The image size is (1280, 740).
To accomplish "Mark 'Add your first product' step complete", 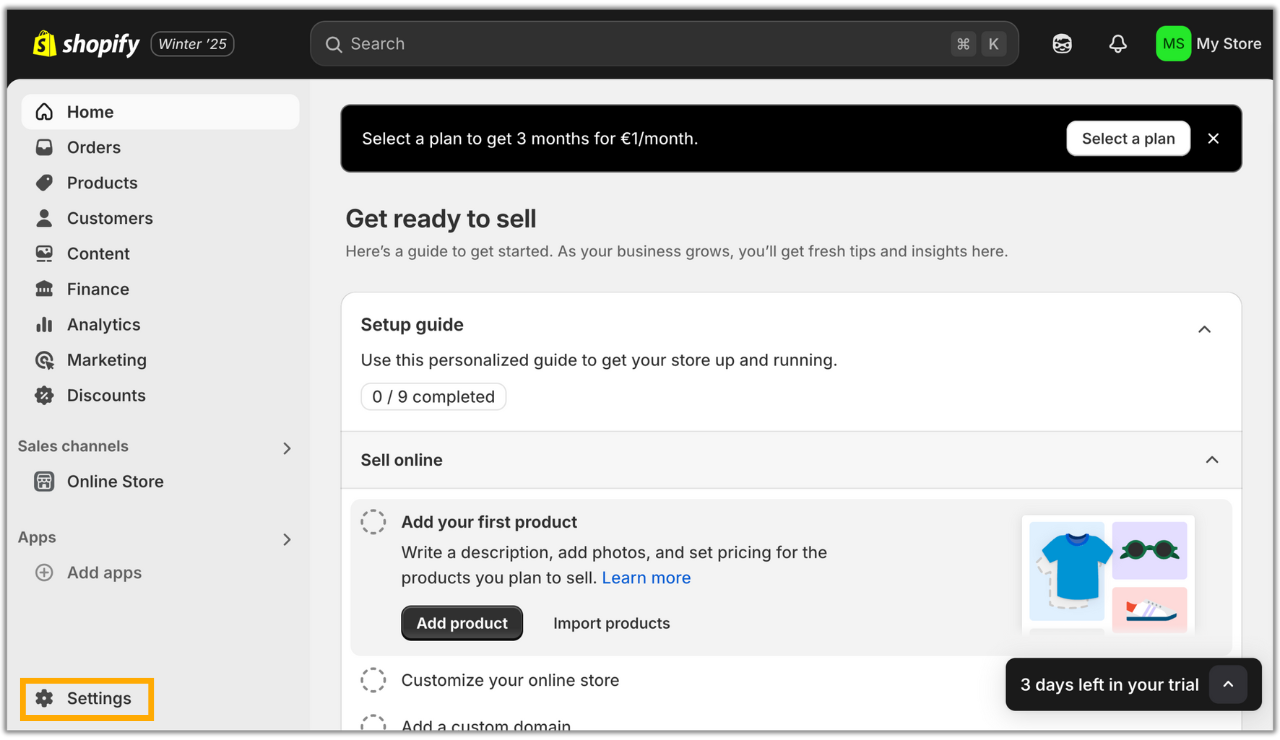I will click(373, 522).
